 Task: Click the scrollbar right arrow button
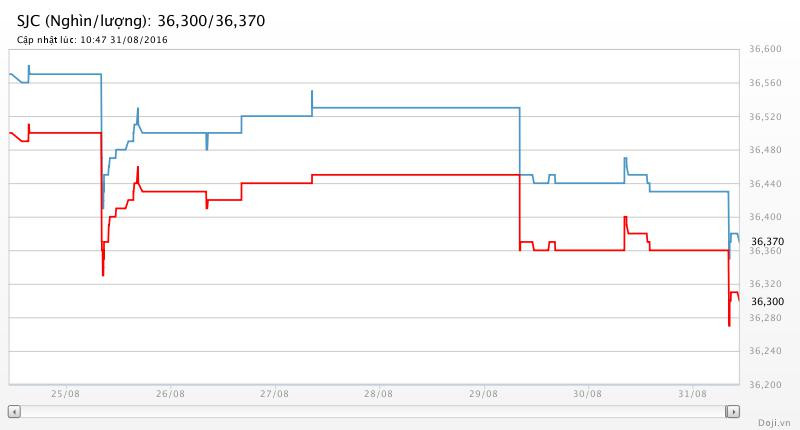point(733,411)
